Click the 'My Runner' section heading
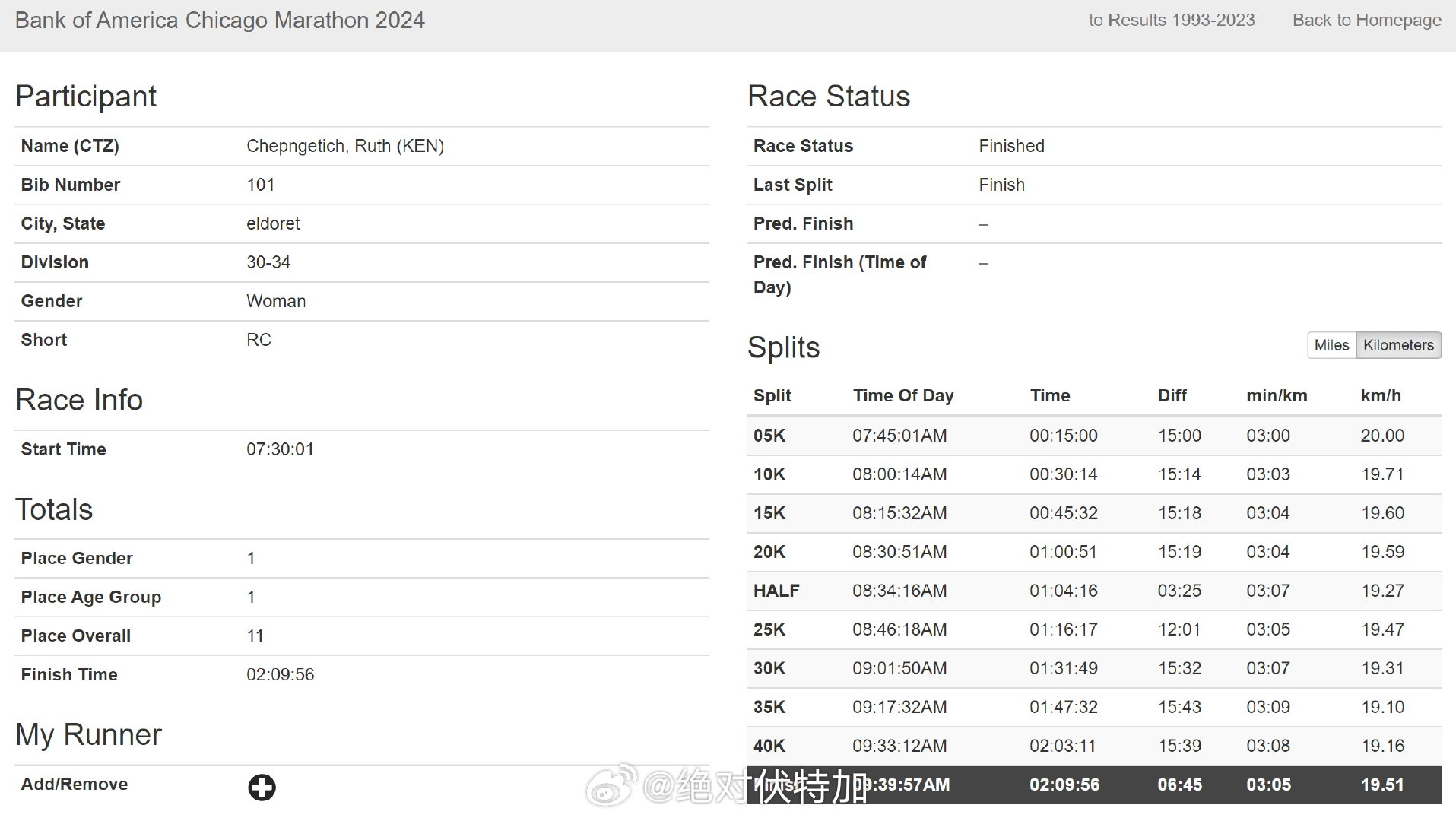 click(88, 735)
